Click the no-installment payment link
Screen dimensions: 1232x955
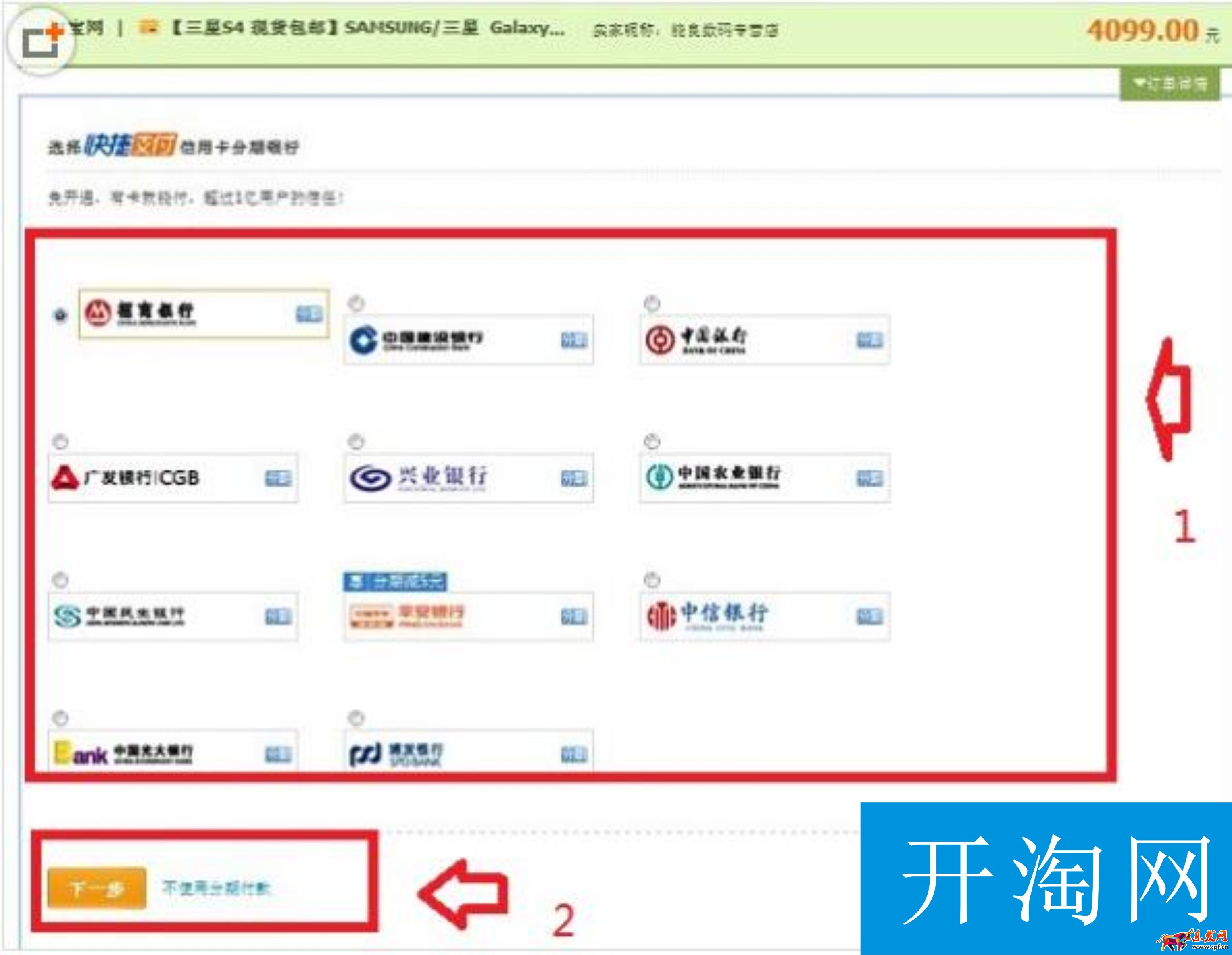pyautogui.click(x=217, y=888)
